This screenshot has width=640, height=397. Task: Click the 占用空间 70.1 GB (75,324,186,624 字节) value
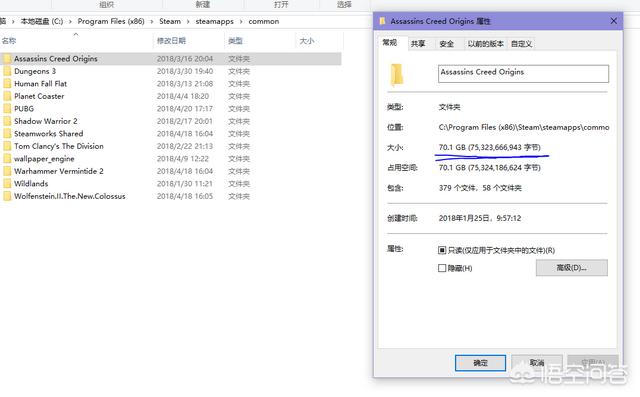click(x=489, y=168)
